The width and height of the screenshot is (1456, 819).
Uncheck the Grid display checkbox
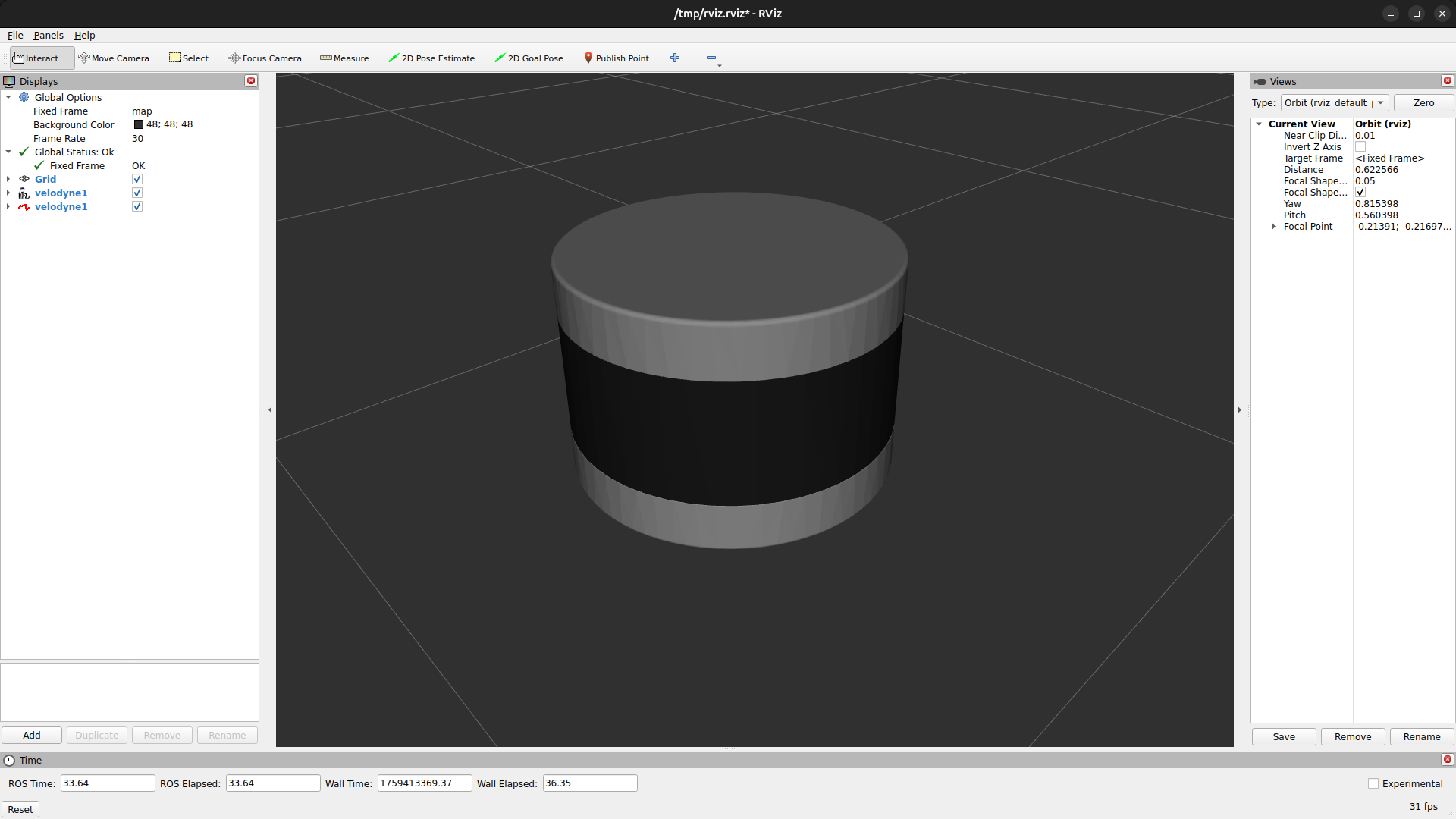click(137, 180)
